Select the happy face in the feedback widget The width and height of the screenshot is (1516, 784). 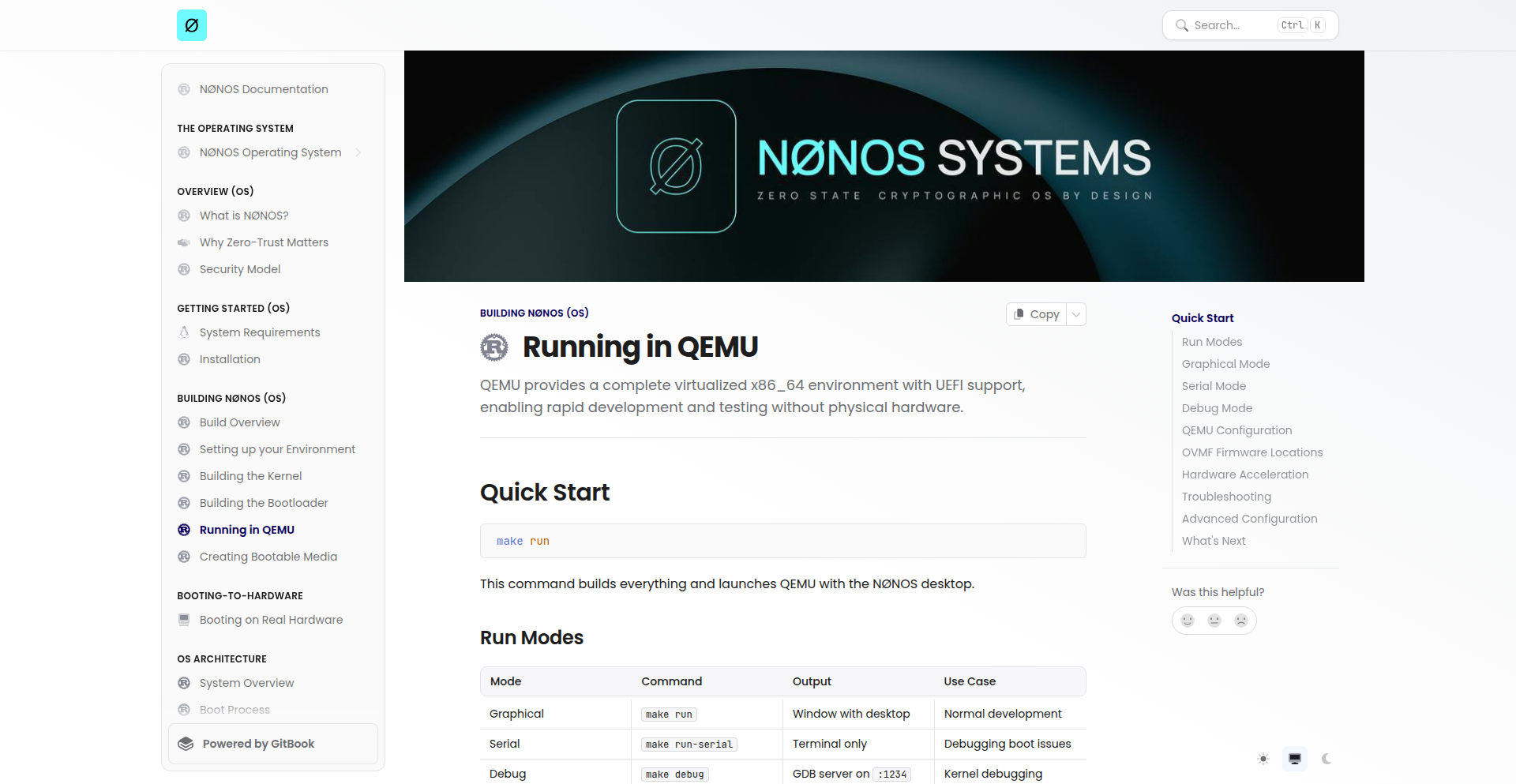(1188, 621)
